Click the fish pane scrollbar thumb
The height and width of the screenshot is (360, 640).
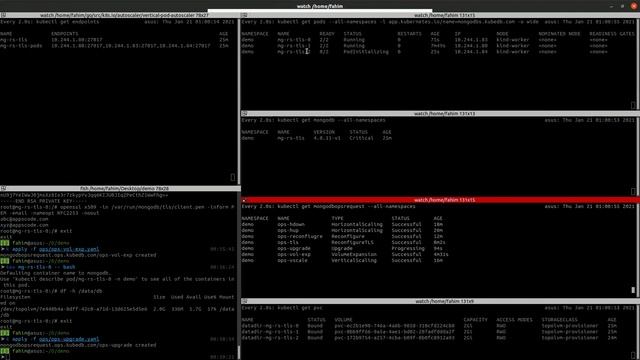[x=239, y=352]
